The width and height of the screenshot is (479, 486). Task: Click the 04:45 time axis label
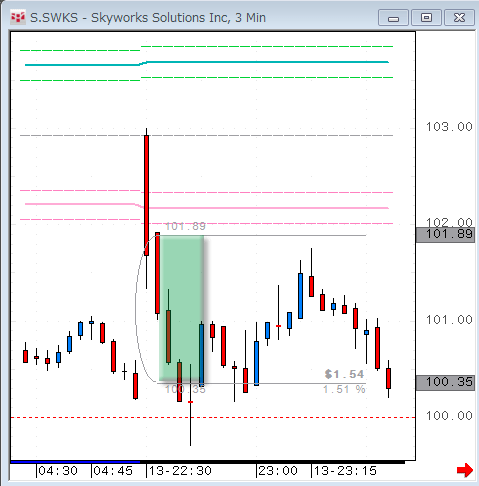(113, 471)
